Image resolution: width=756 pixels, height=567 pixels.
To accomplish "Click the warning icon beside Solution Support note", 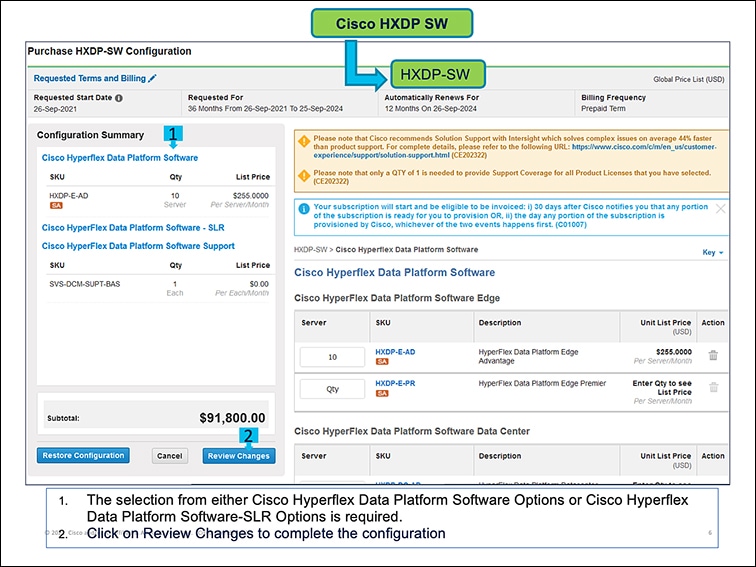I will 304,141.
